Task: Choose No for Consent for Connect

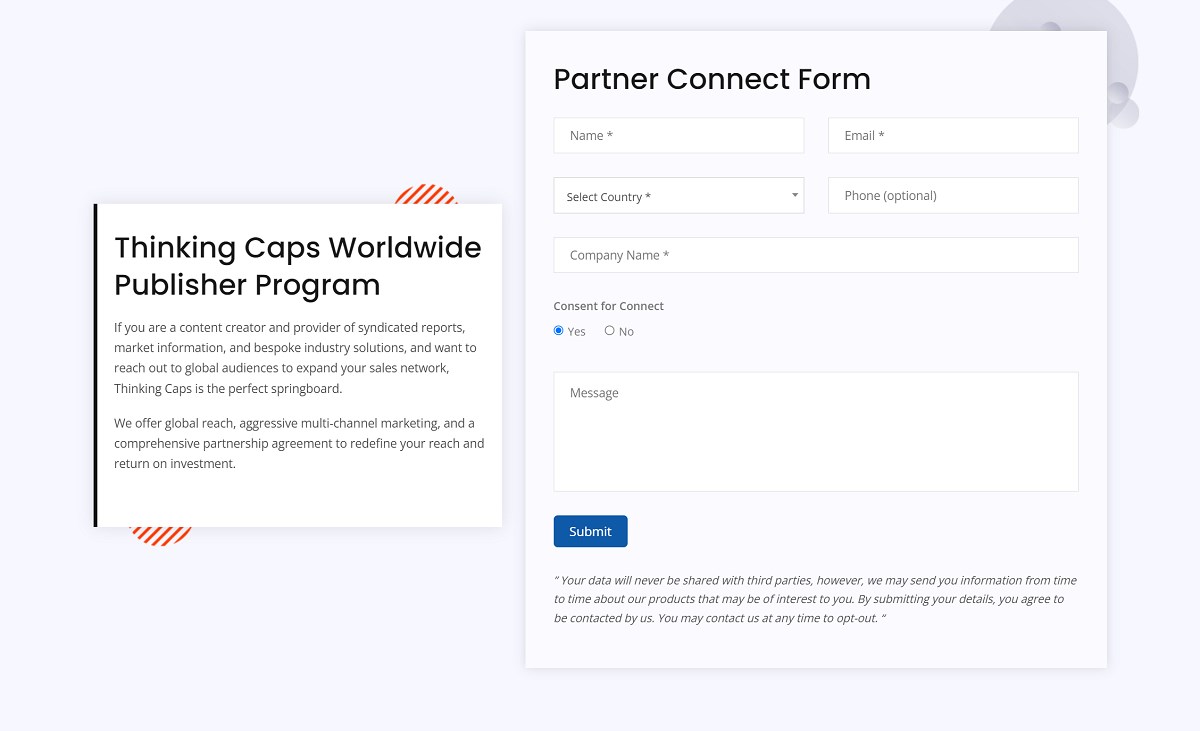Action: [x=609, y=330]
